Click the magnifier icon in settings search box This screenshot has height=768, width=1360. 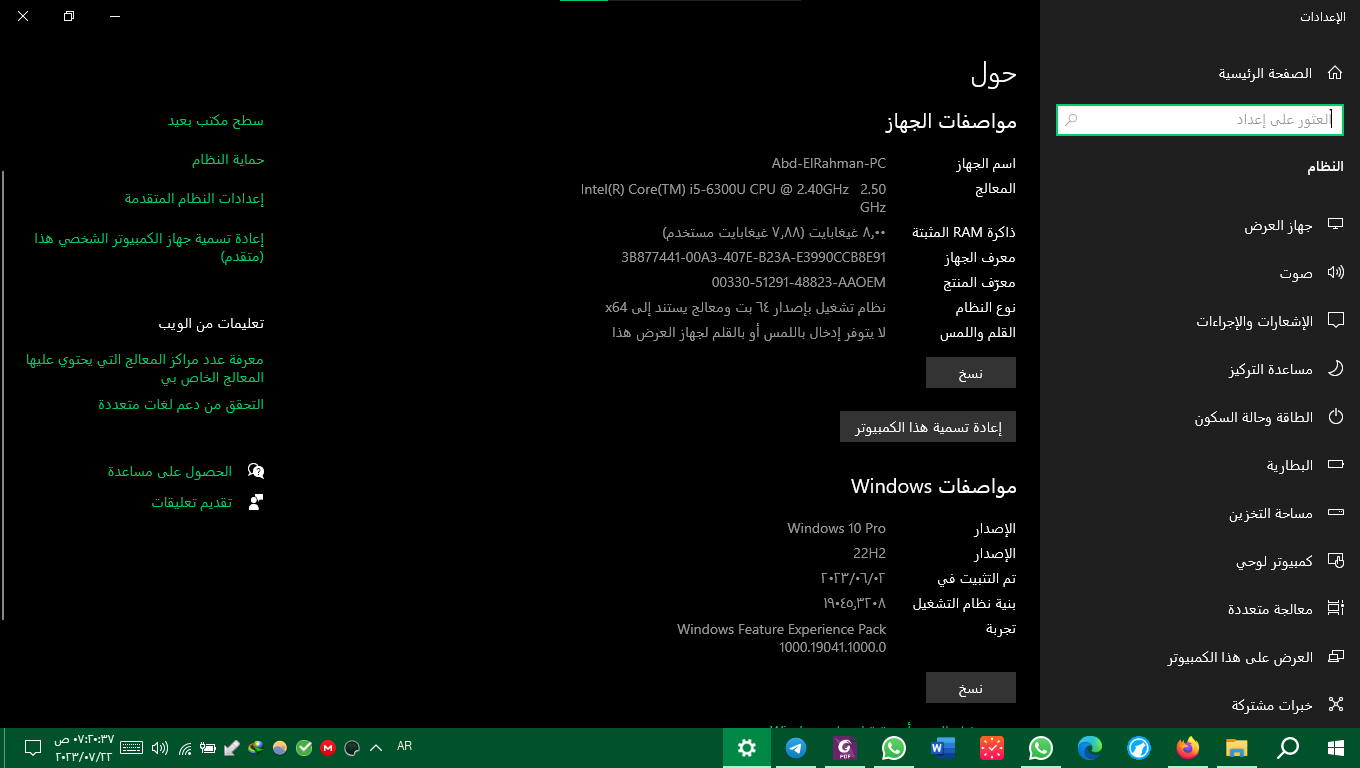(x=1071, y=120)
